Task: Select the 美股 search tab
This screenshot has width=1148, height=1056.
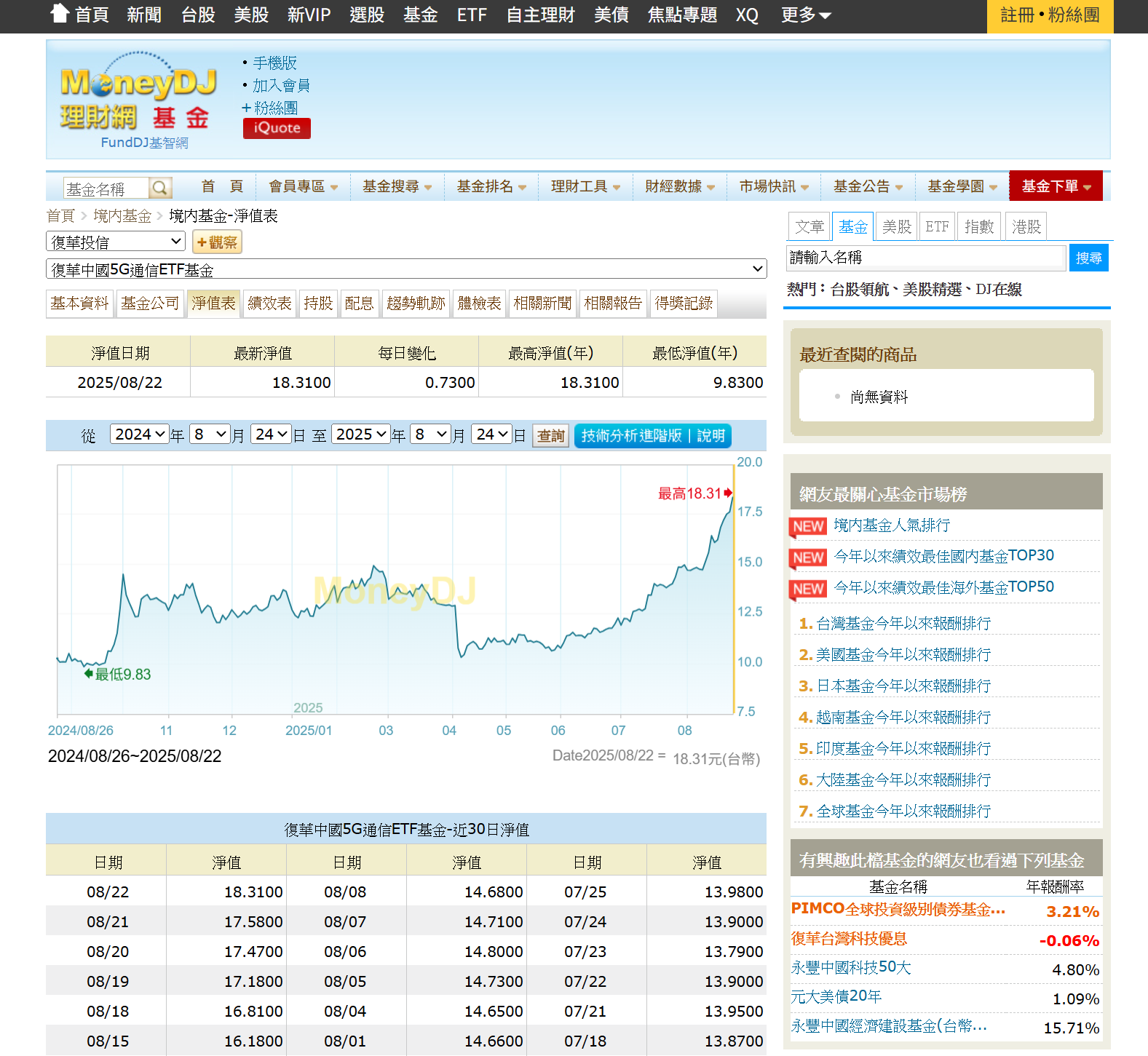Action: 897,226
